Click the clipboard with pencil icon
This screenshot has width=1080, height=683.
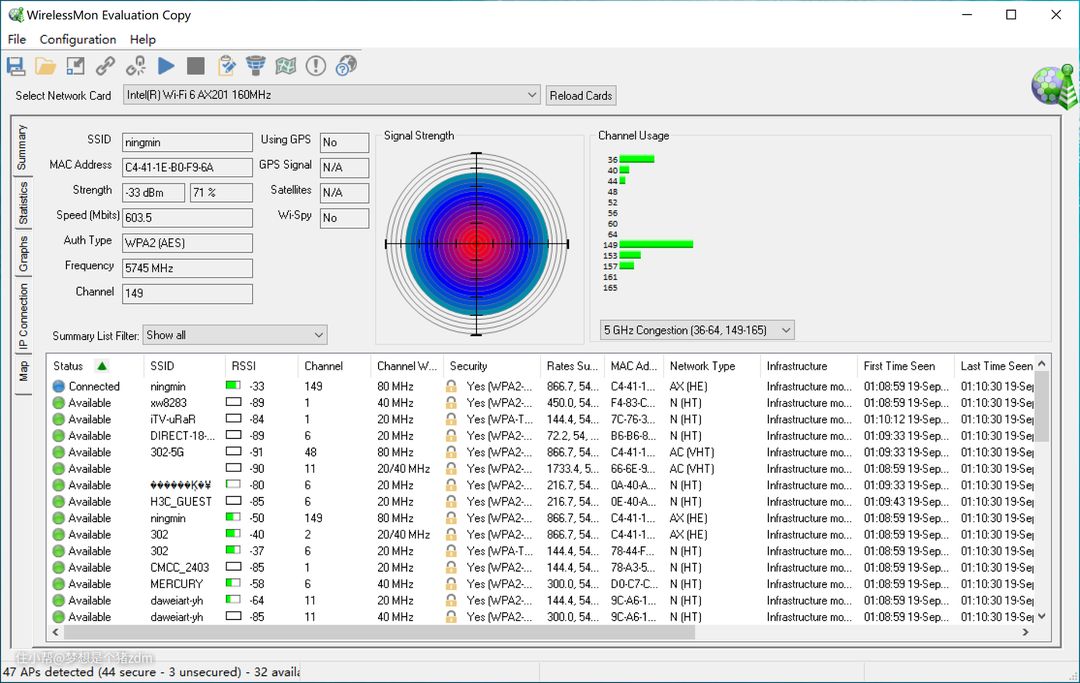226,66
